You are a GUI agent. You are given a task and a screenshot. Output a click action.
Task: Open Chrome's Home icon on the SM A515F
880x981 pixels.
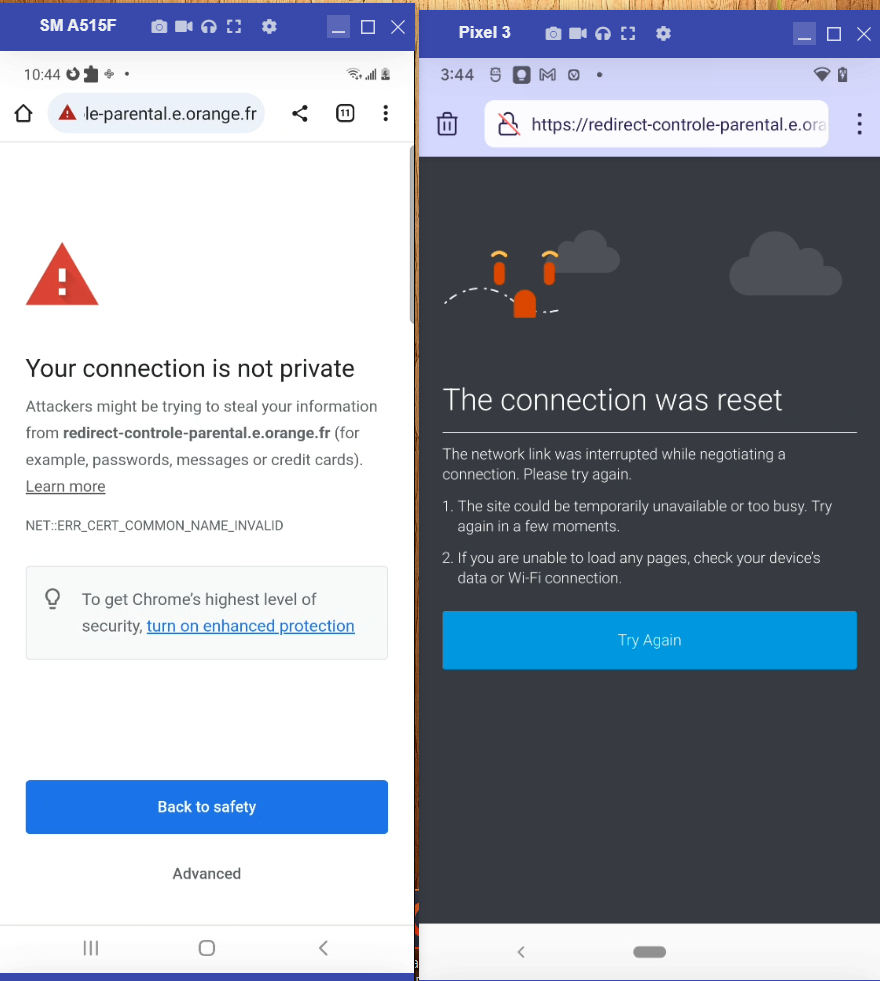coord(22,113)
